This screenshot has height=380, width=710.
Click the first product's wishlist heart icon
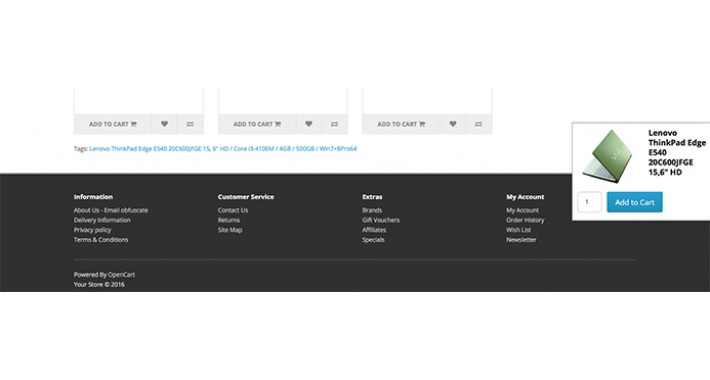click(x=164, y=124)
